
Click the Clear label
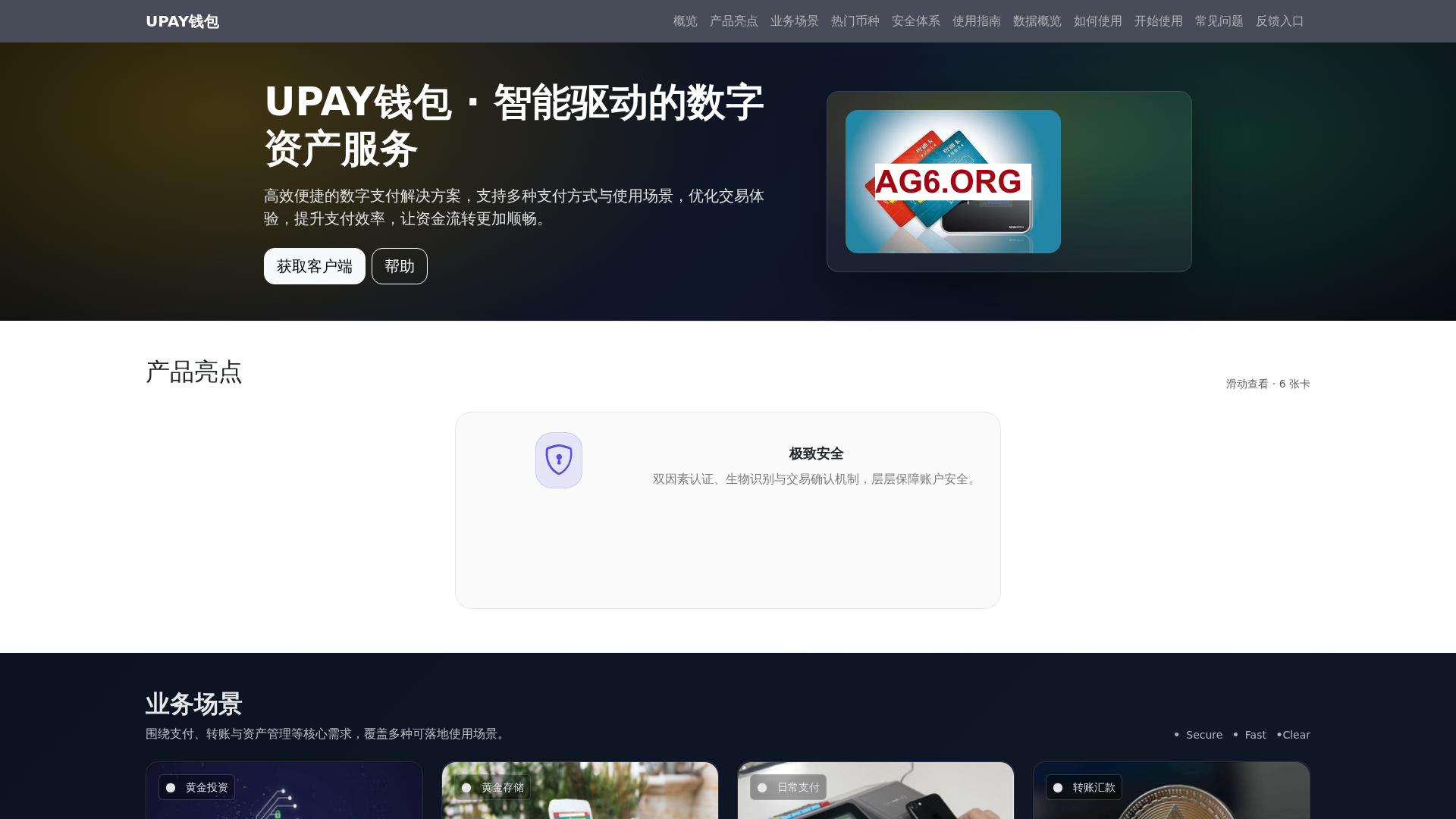tap(1296, 735)
